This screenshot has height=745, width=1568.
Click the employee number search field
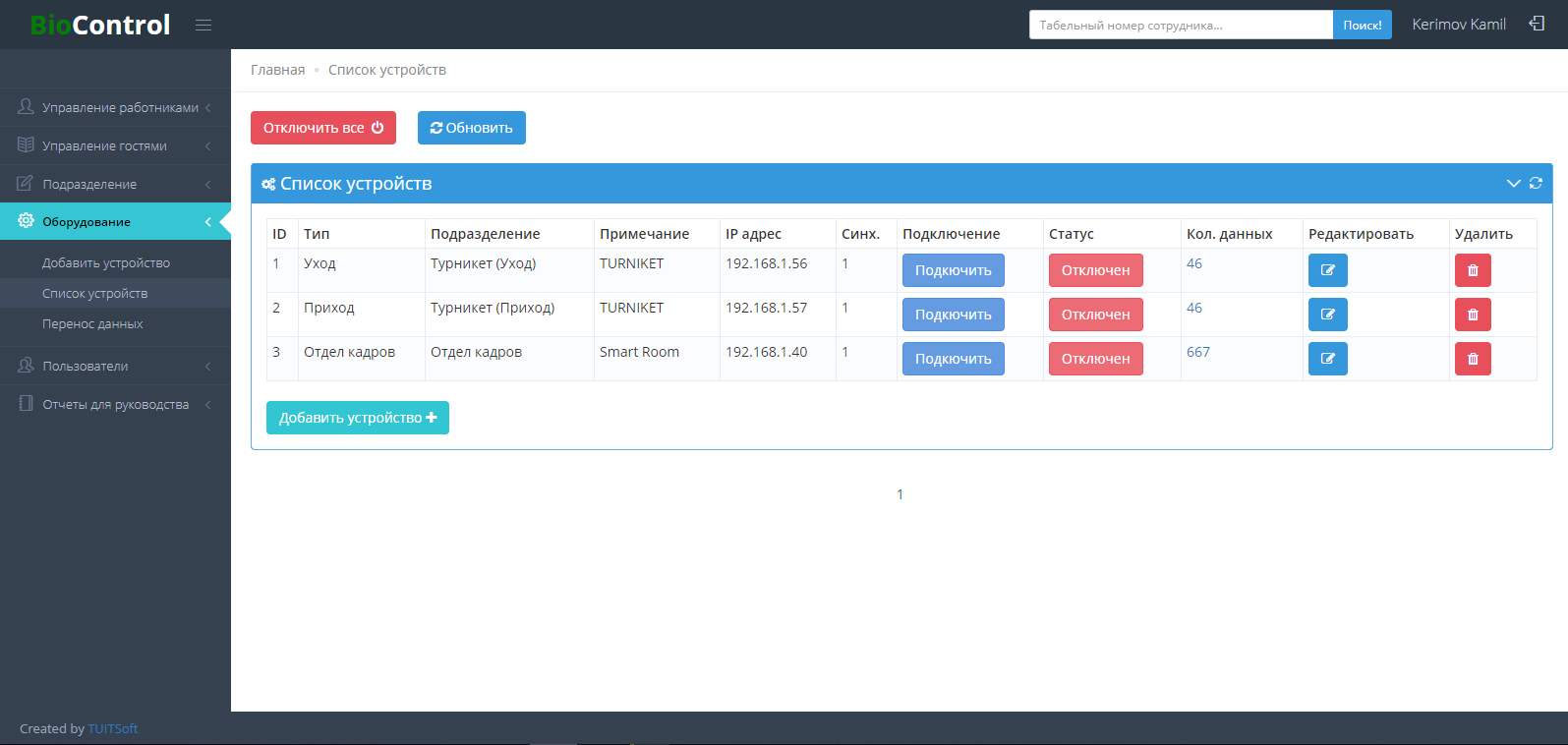pos(1180,26)
